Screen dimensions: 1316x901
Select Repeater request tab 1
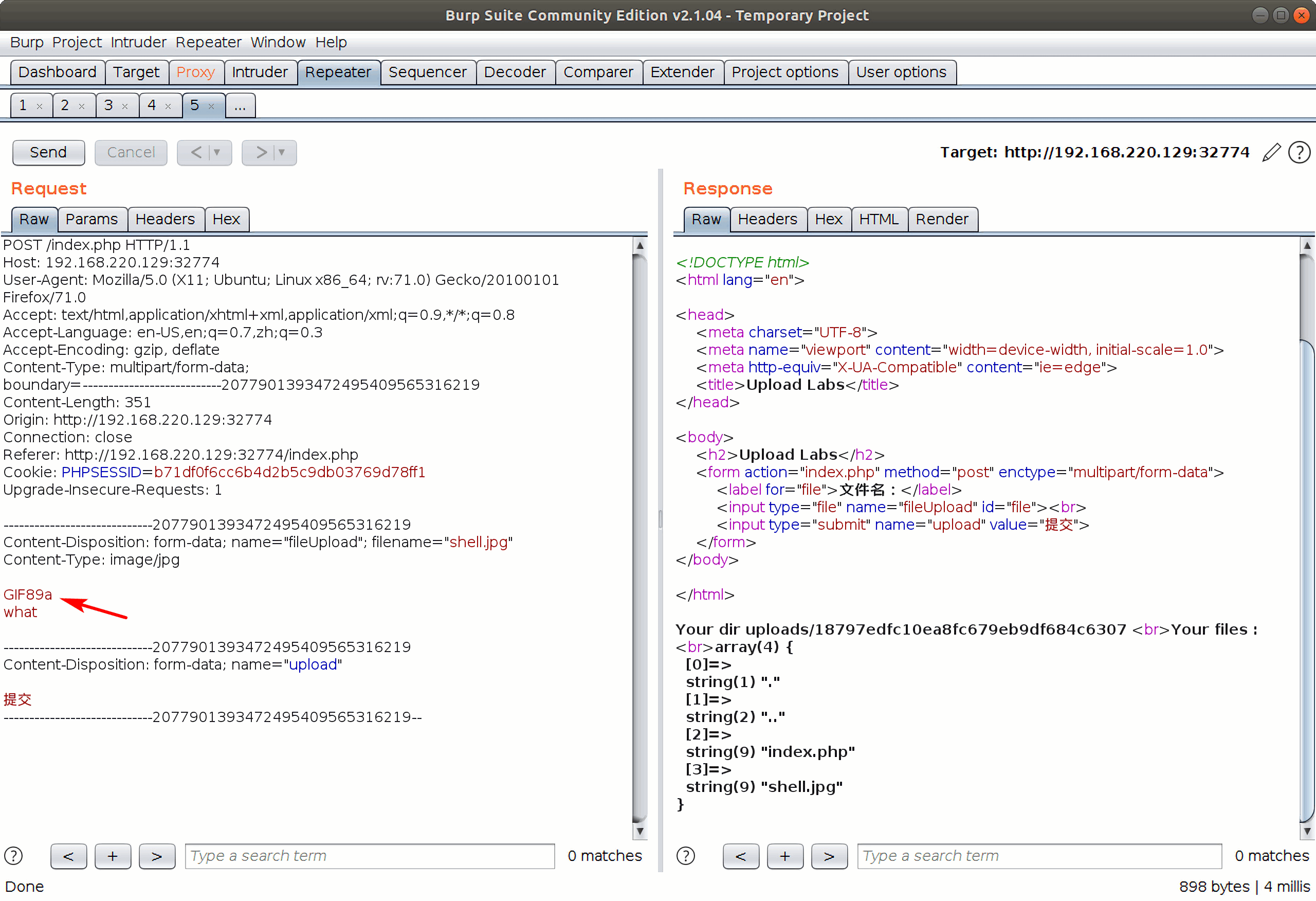point(23,105)
